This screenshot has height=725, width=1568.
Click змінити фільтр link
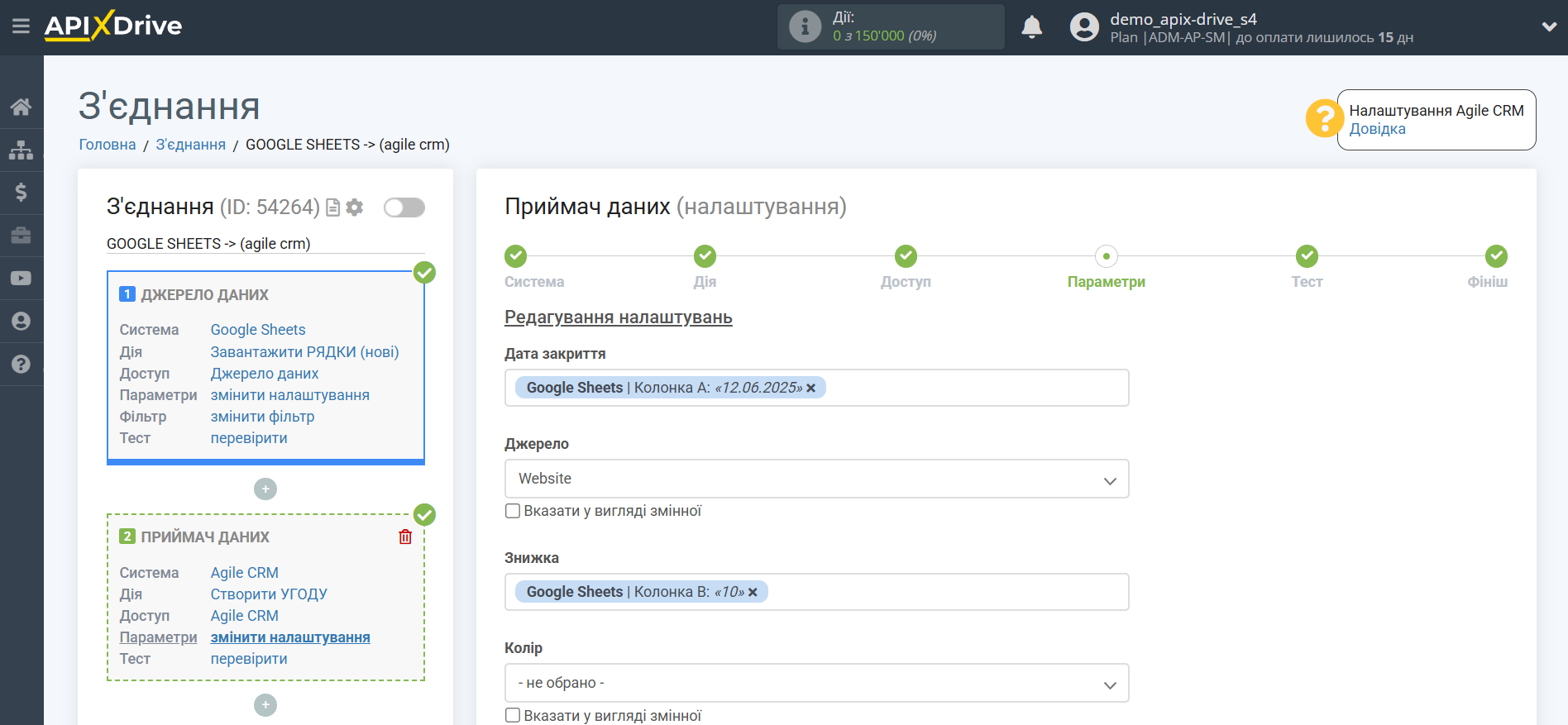262,417
